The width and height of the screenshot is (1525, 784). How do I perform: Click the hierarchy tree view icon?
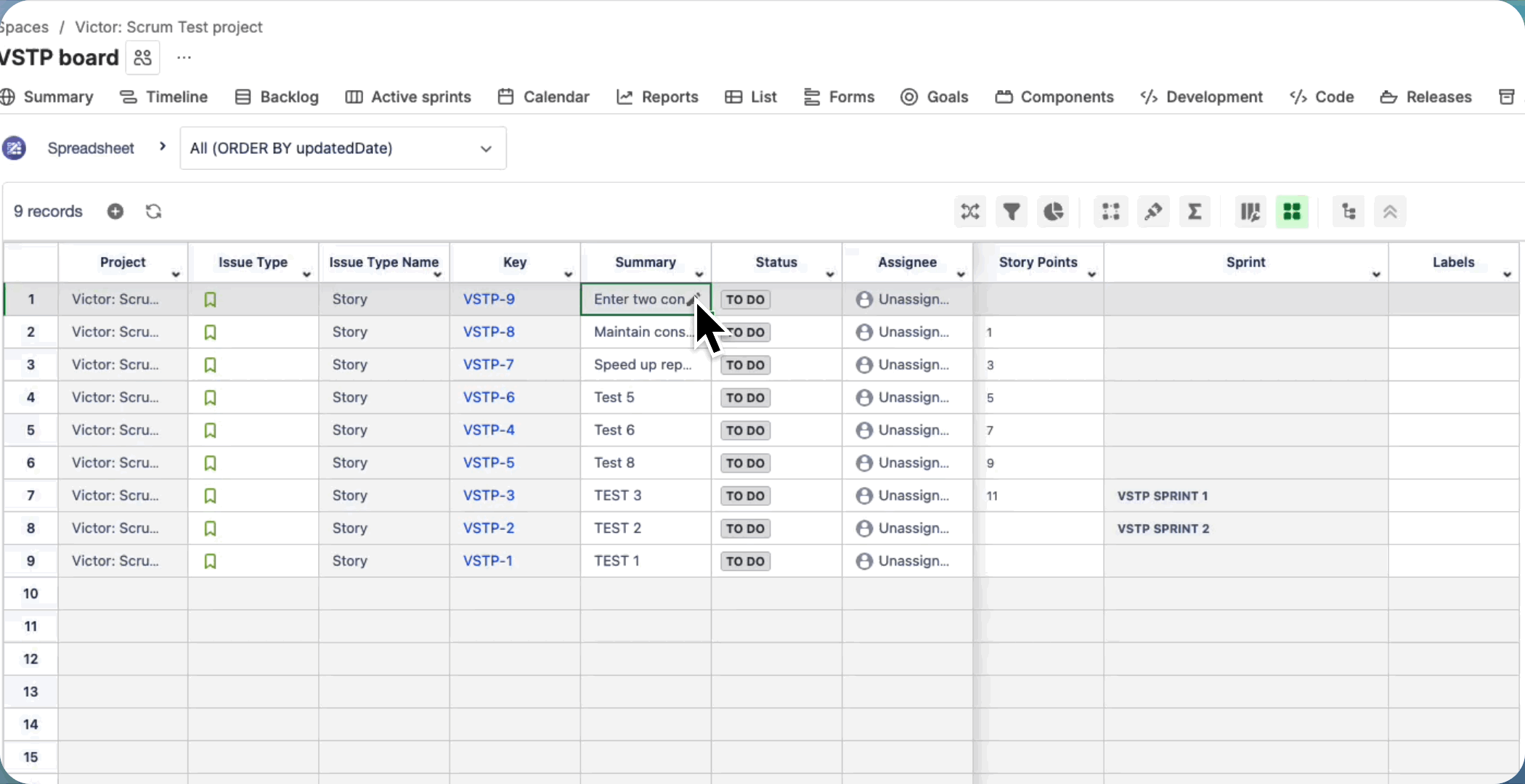(x=1349, y=212)
